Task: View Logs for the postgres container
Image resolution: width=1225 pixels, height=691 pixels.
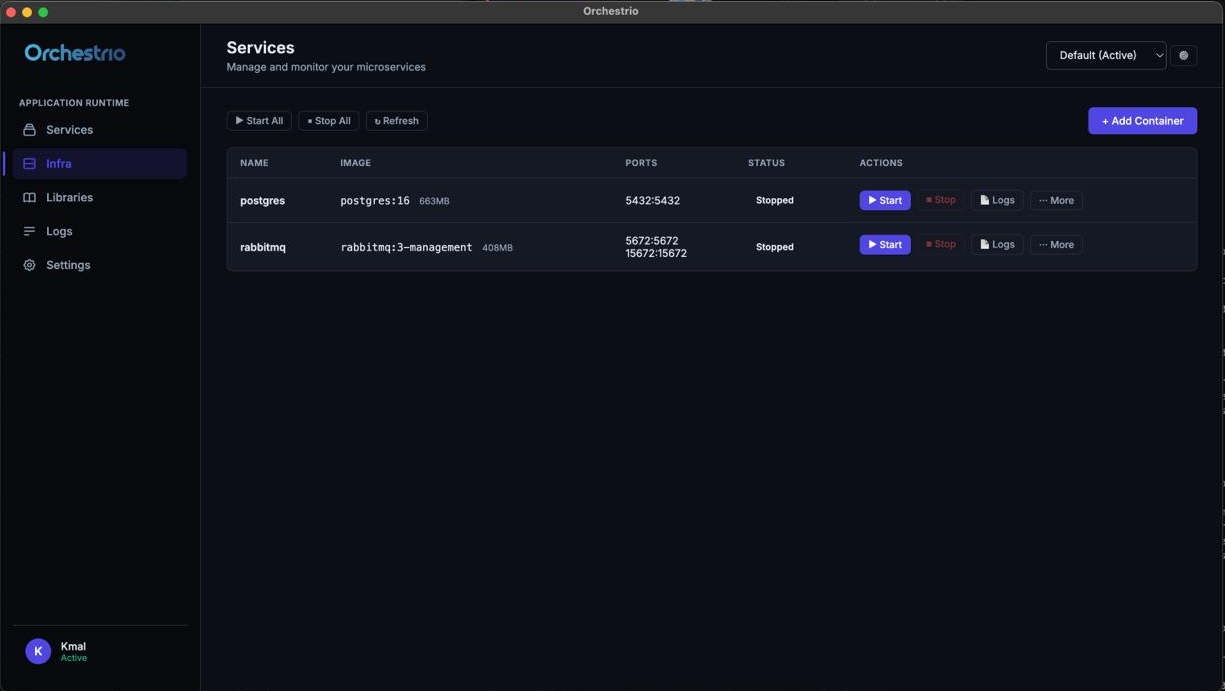Action: click(x=997, y=200)
